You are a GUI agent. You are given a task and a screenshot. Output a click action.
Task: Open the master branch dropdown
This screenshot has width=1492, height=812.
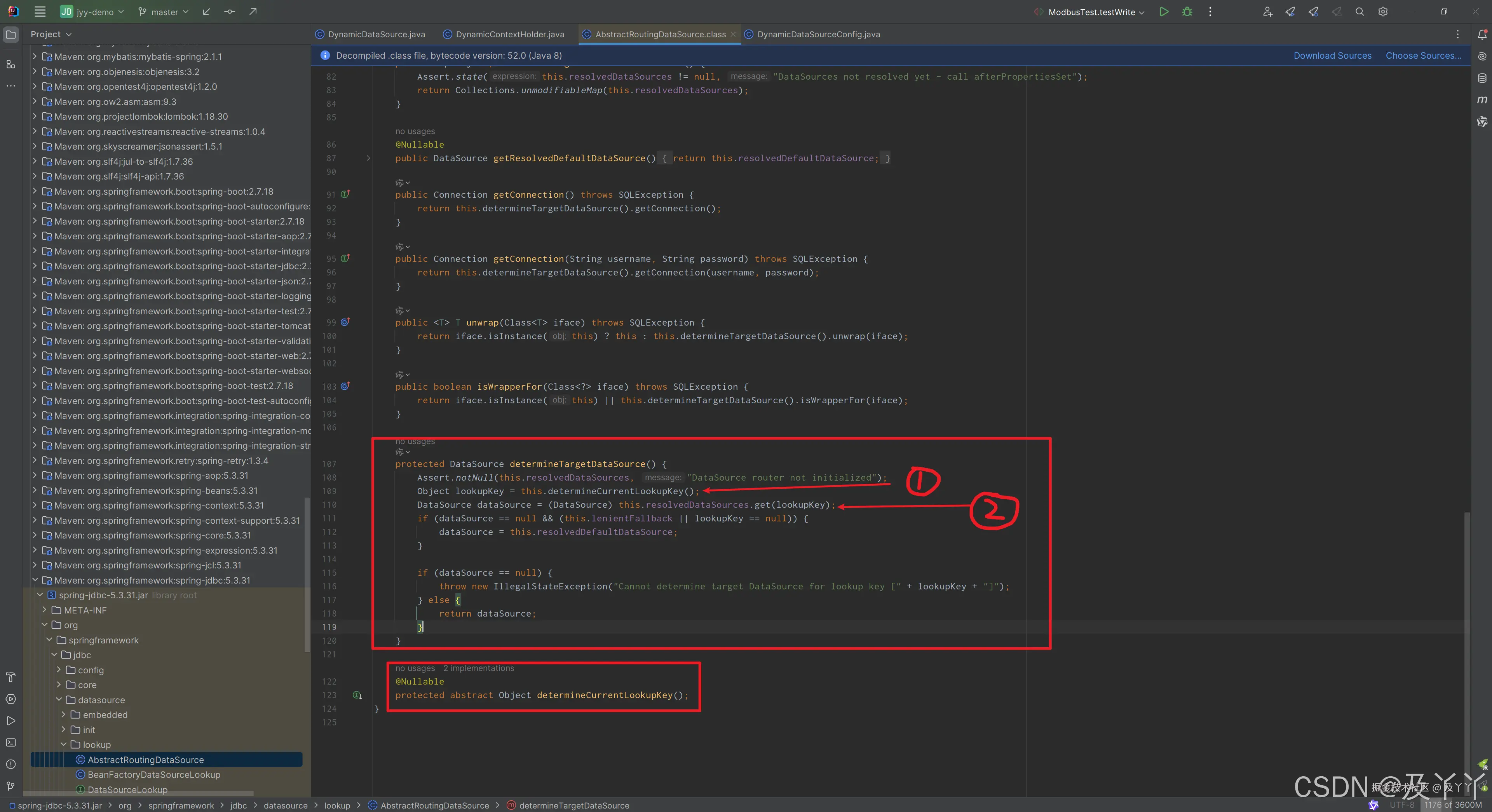(164, 12)
